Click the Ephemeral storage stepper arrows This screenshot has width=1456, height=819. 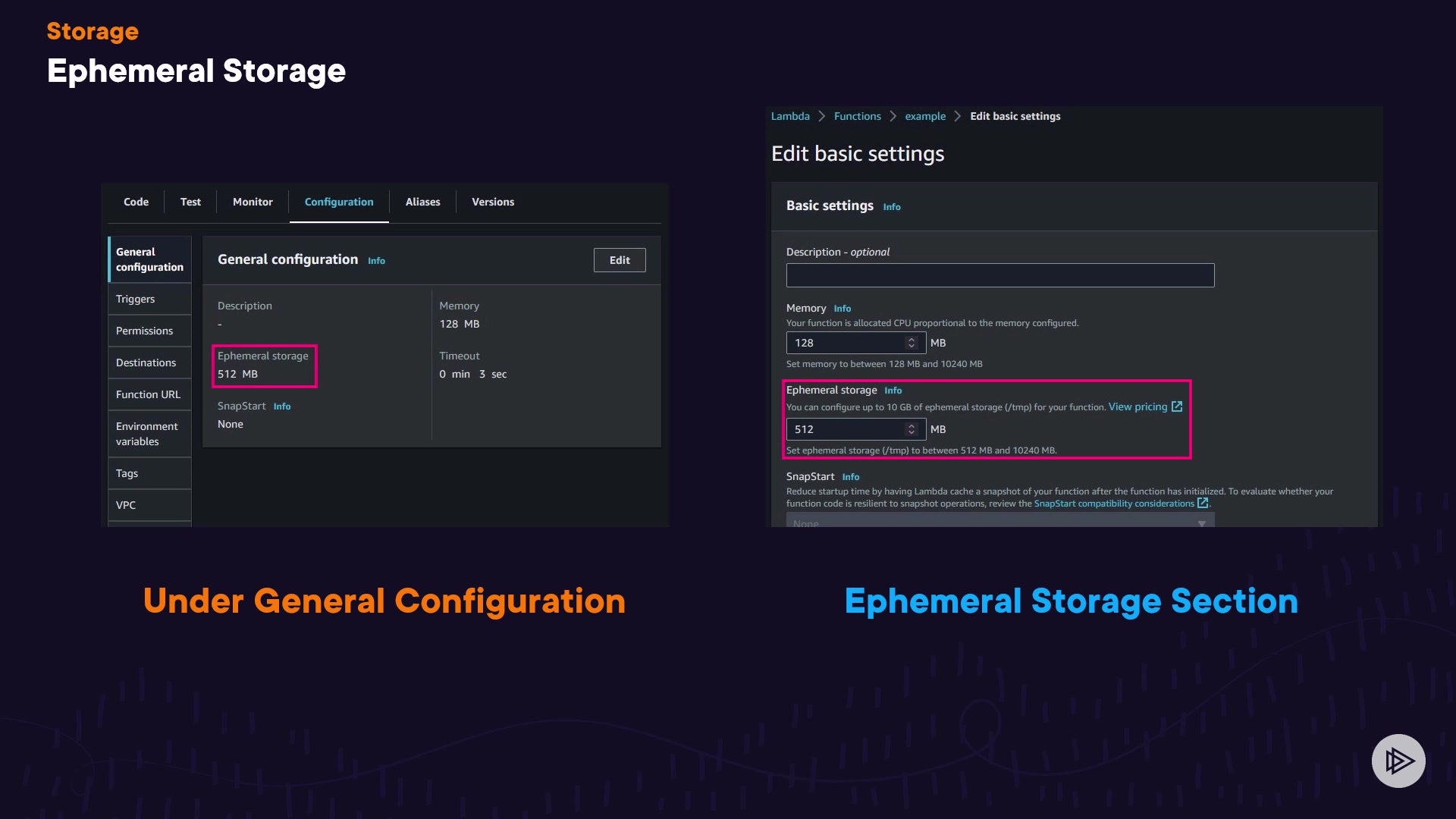point(912,429)
